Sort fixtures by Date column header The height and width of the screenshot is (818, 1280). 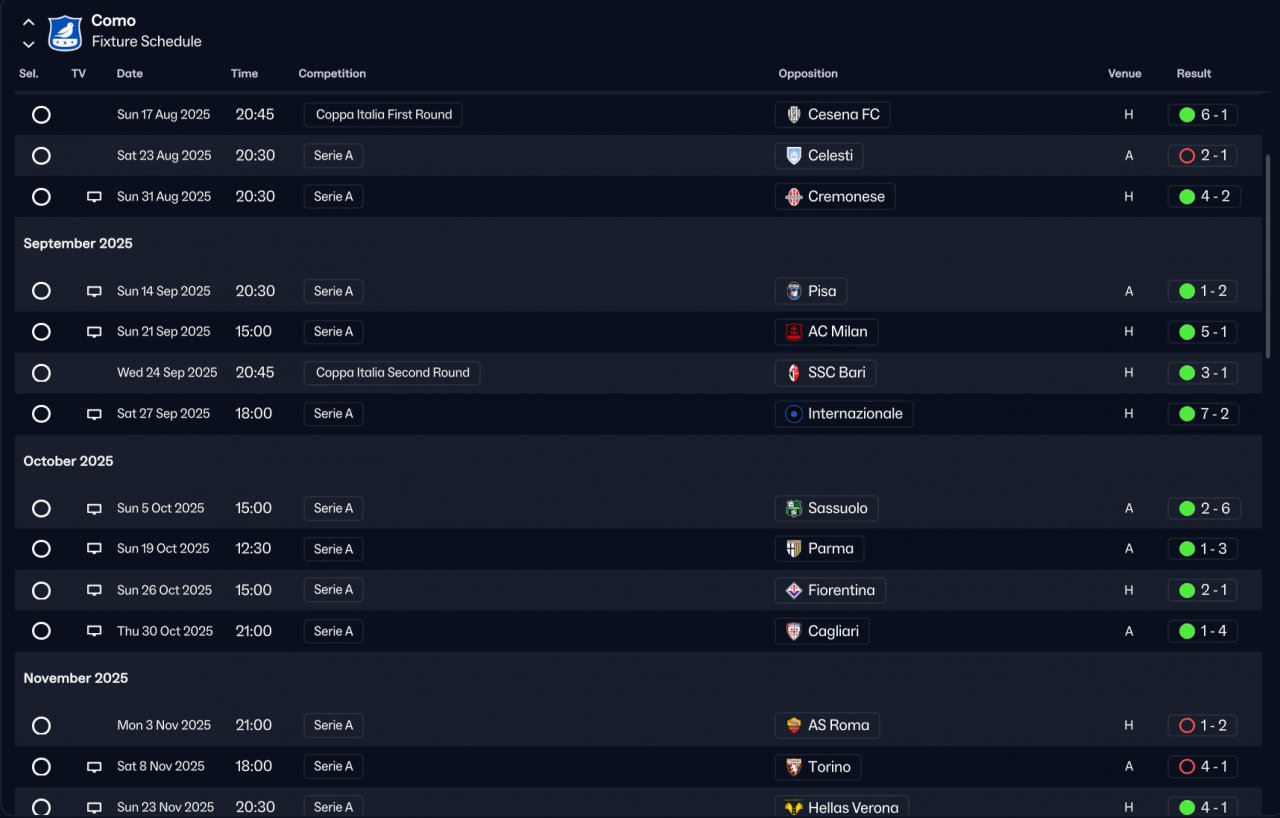tap(130, 73)
